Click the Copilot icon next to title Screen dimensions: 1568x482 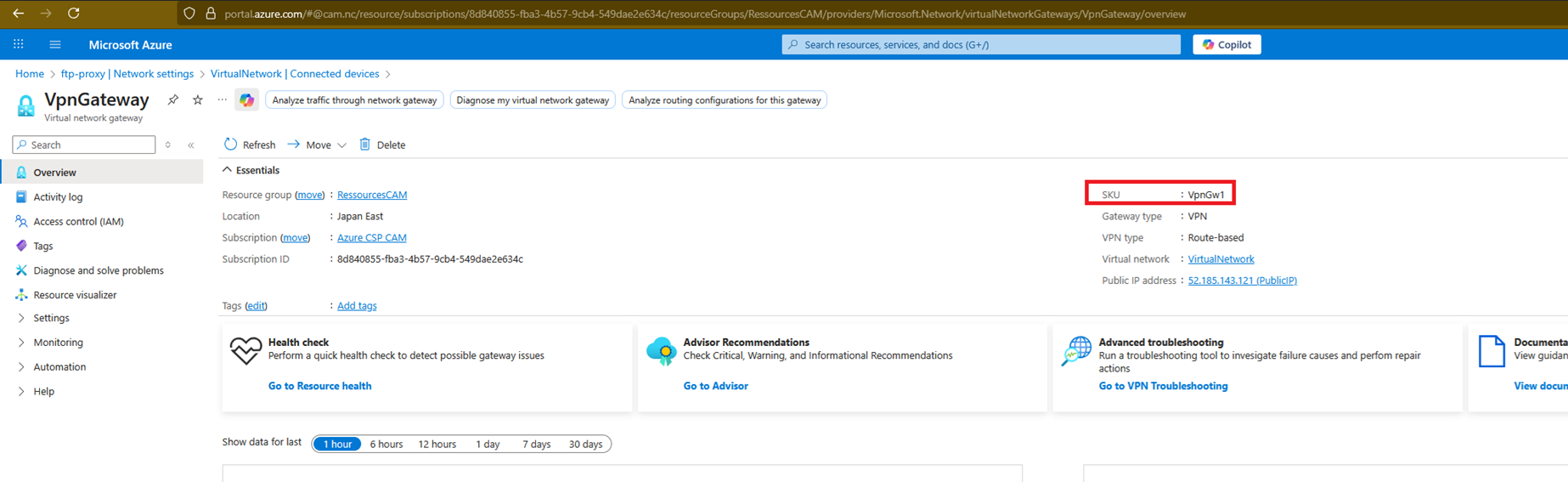pos(246,100)
